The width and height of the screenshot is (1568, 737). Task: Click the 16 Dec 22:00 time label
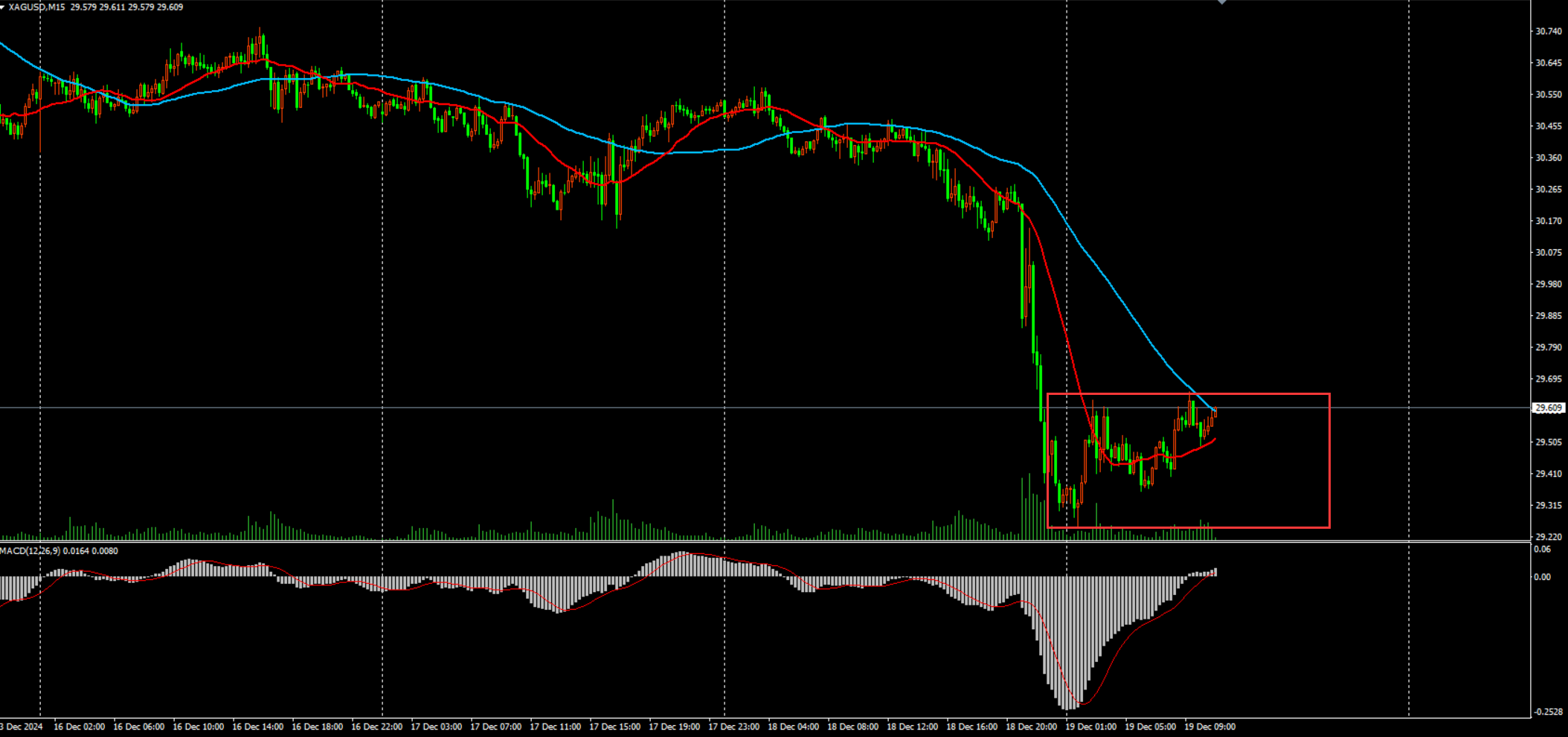(x=376, y=727)
